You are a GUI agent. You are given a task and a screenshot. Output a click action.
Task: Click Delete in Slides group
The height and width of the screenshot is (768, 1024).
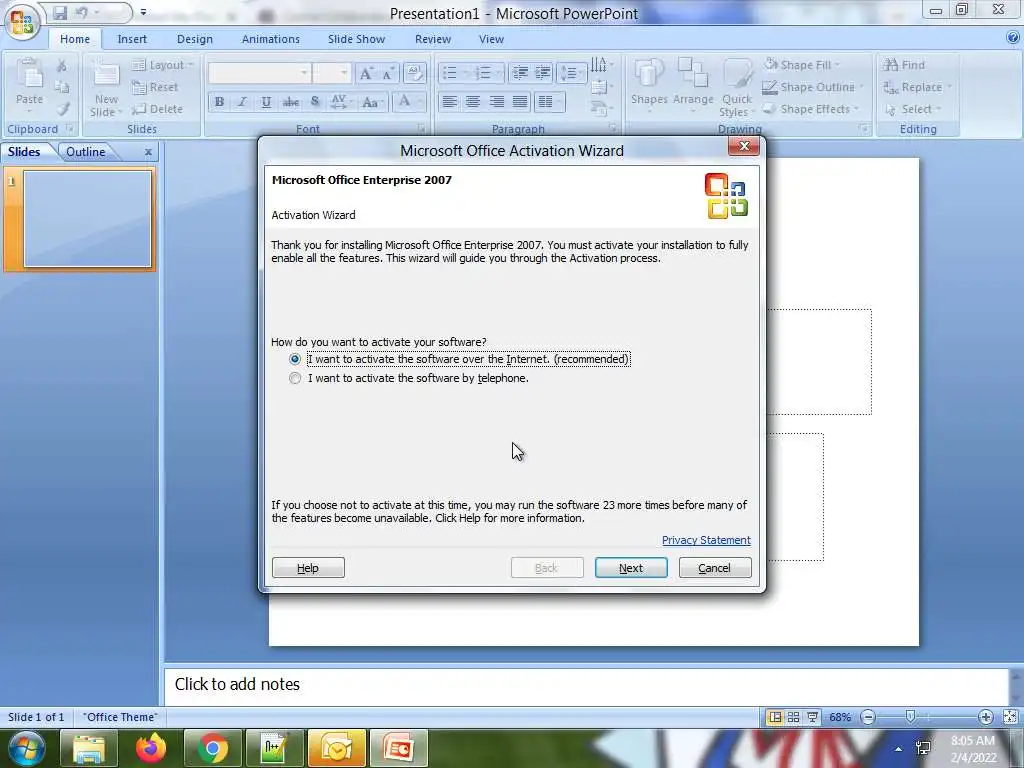point(157,109)
